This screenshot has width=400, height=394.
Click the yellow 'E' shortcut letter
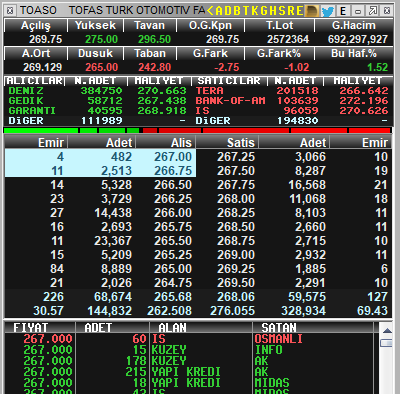point(299,11)
